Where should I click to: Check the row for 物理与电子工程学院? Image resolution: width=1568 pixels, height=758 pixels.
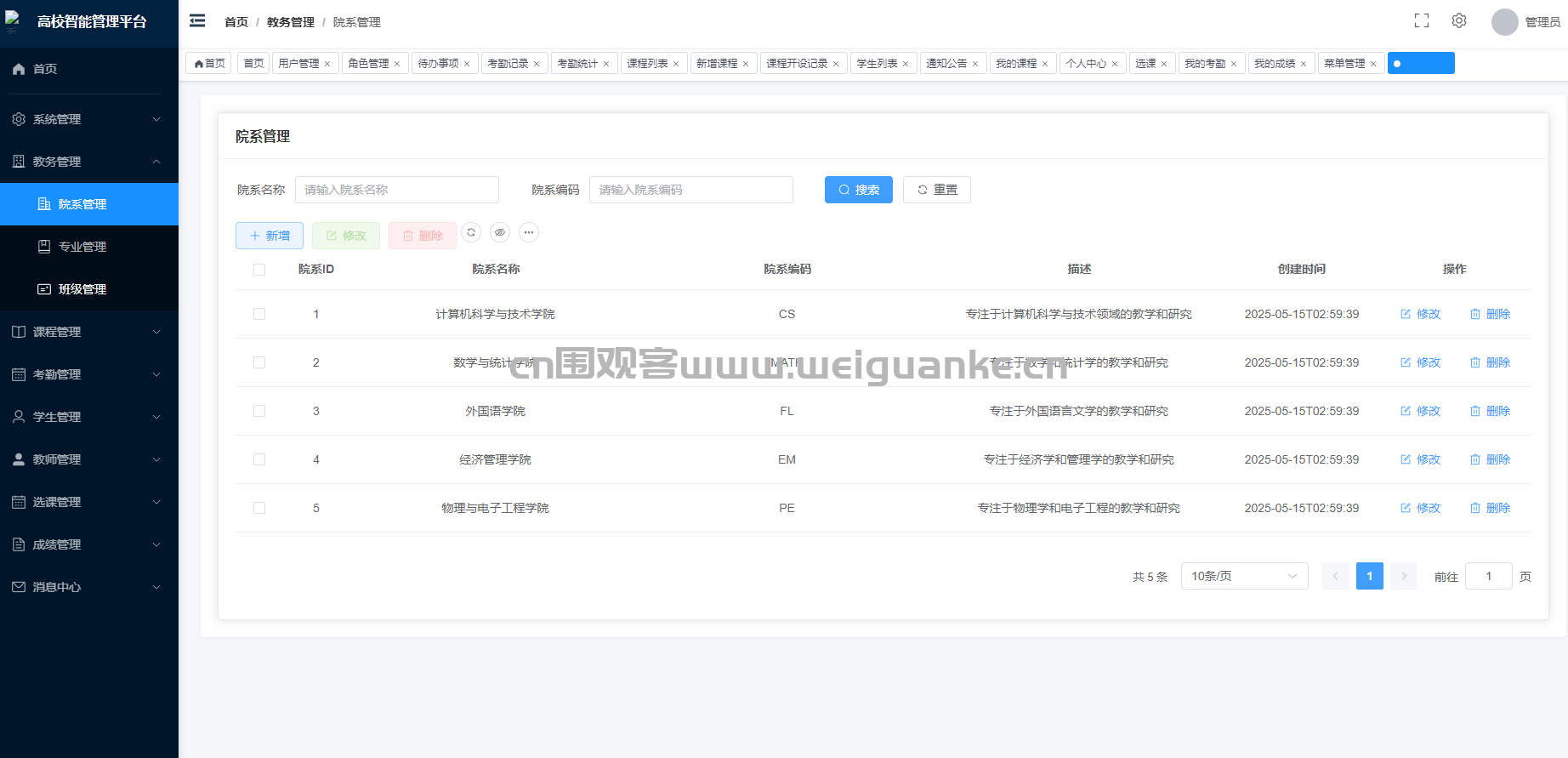click(259, 508)
